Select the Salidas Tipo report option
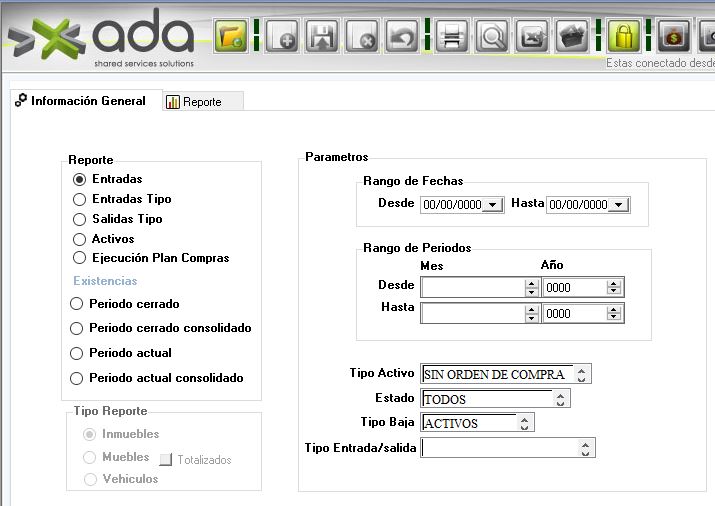Image resolution: width=715 pixels, height=506 pixels. coord(80,219)
